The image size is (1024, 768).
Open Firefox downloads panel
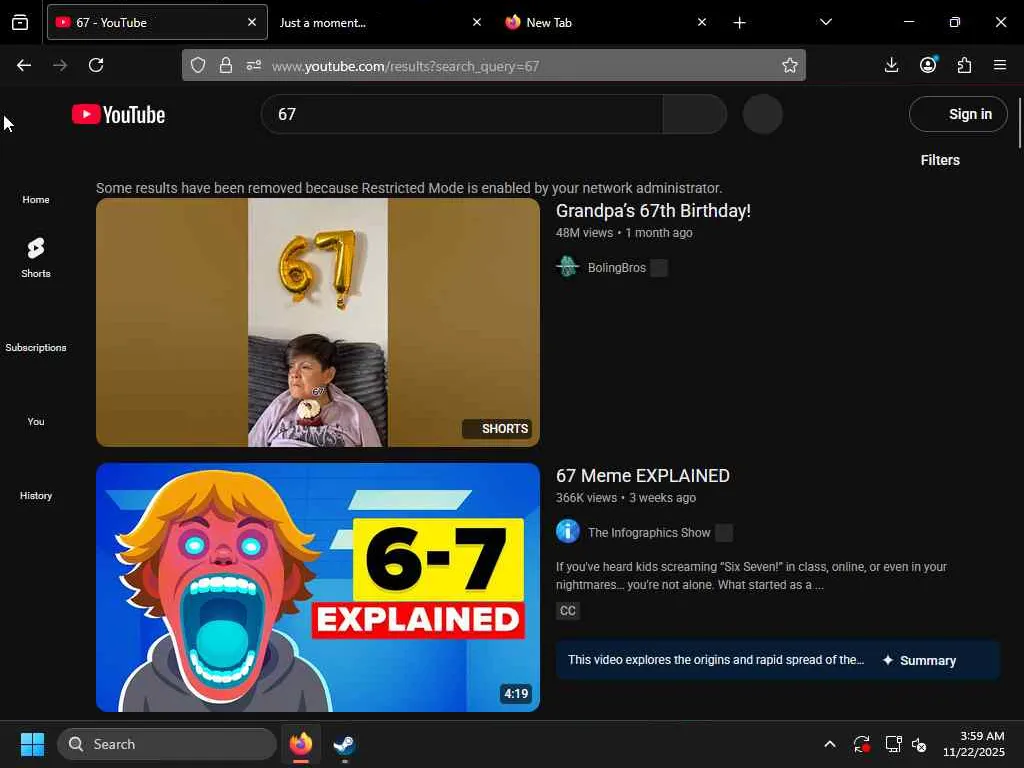pos(891,65)
